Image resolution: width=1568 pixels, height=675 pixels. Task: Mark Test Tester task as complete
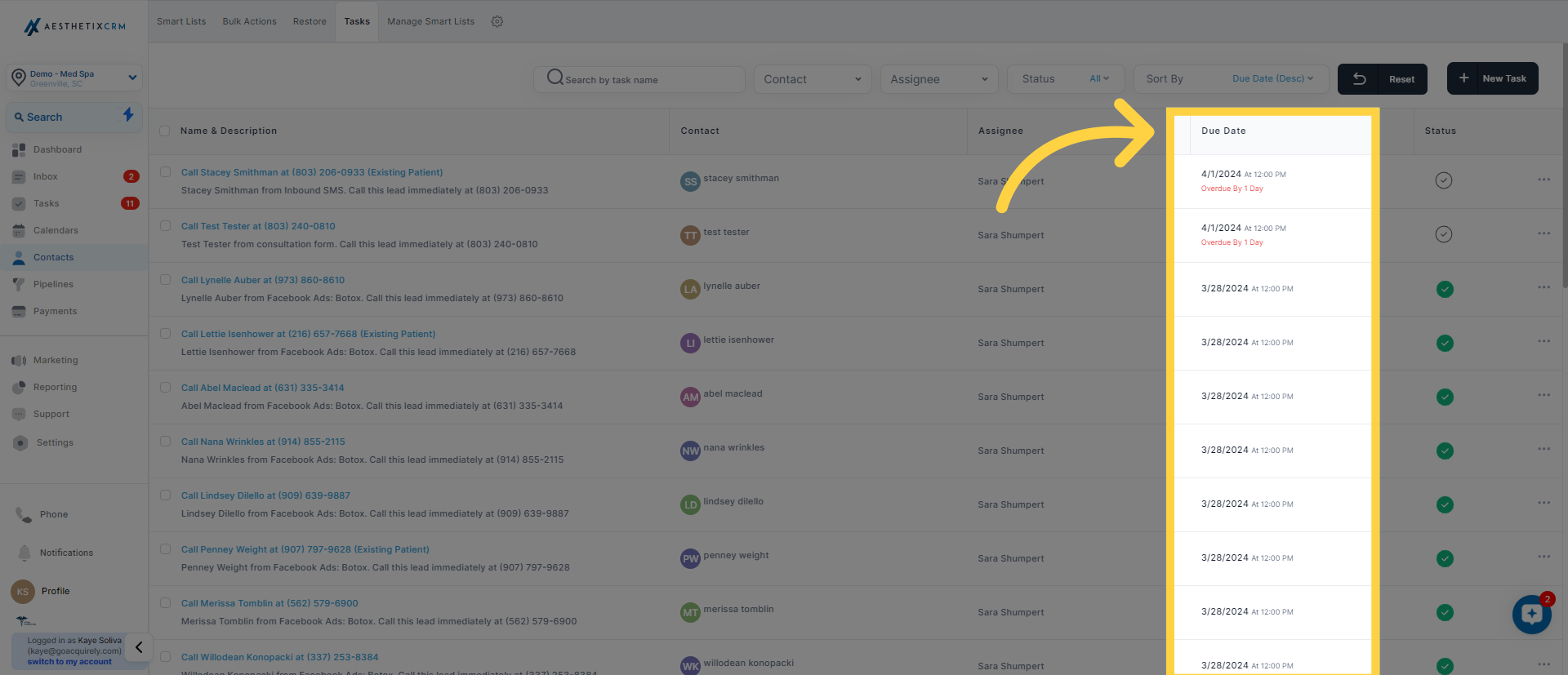(x=1444, y=234)
